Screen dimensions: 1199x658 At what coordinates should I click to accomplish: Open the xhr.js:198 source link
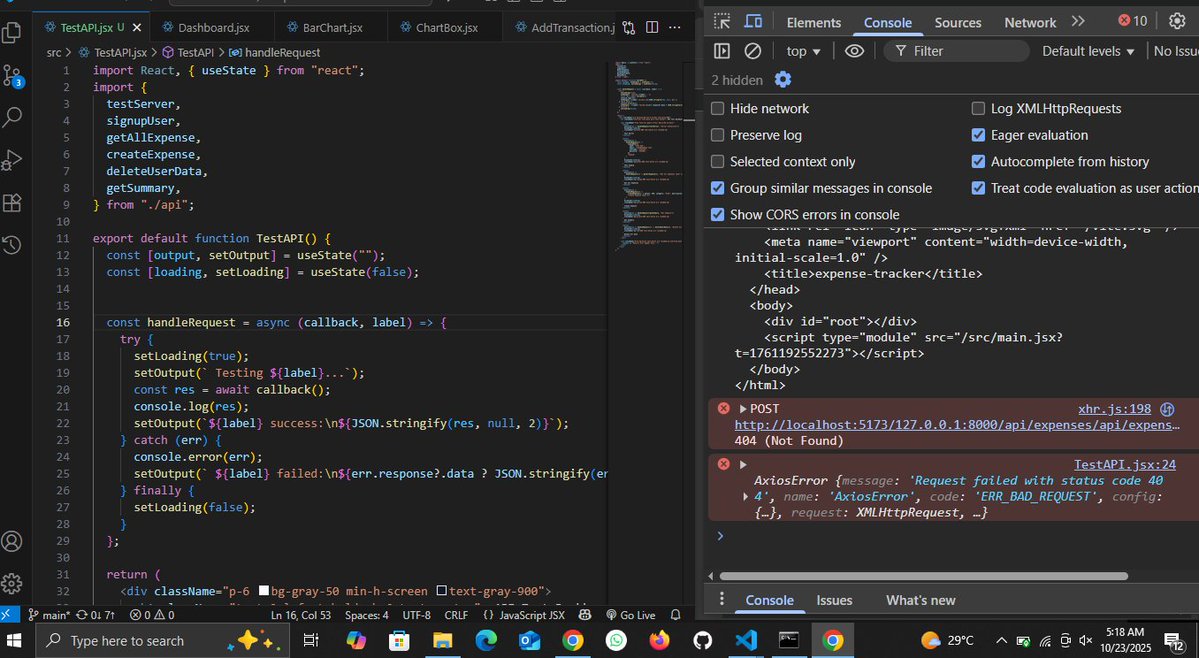pyautogui.click(x=1114, y=409)
